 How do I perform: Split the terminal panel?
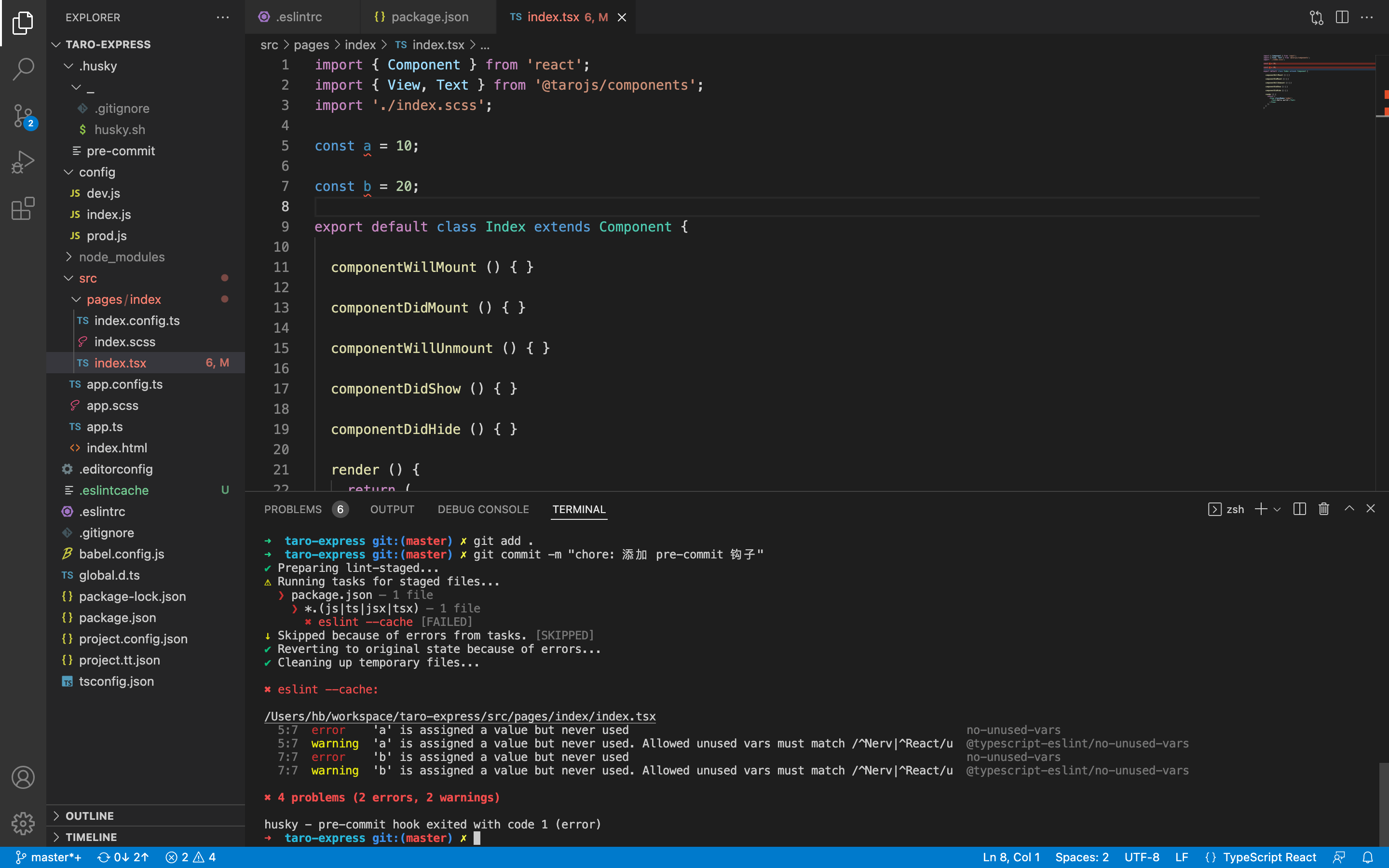[x=1299, y=509]
